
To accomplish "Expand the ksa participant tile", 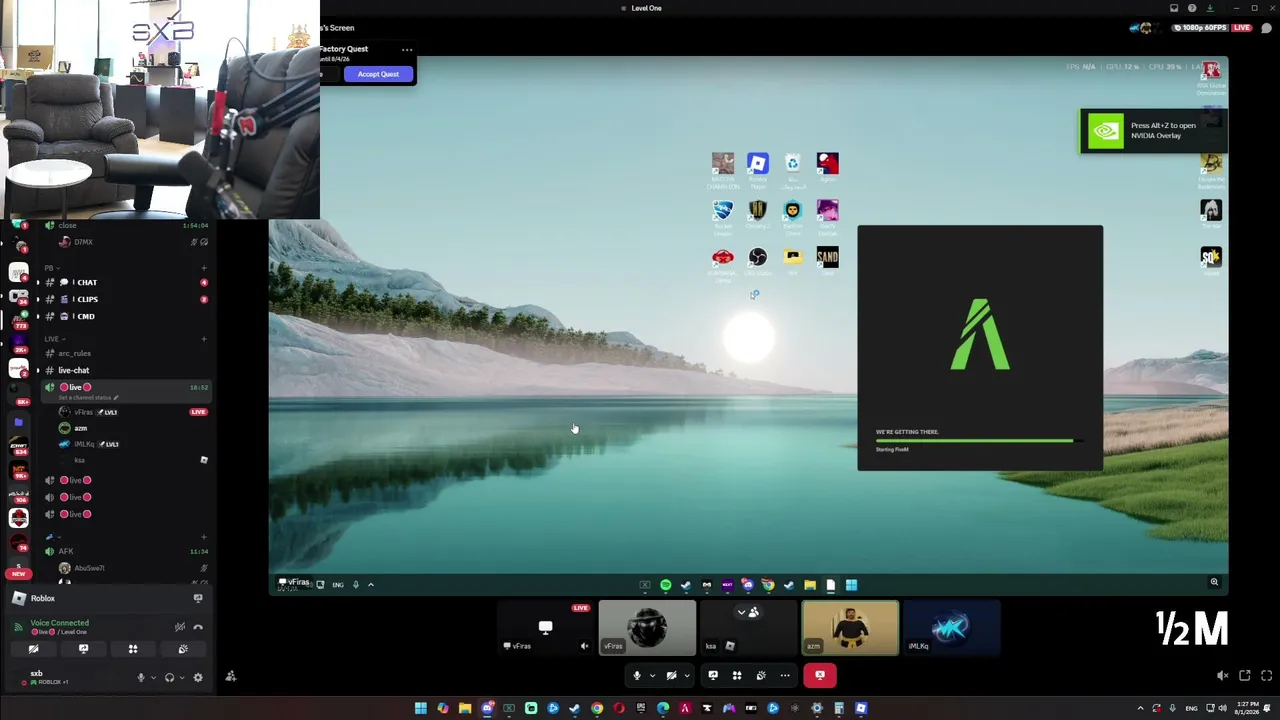I will pyautogui.click(x=748, y=628).
